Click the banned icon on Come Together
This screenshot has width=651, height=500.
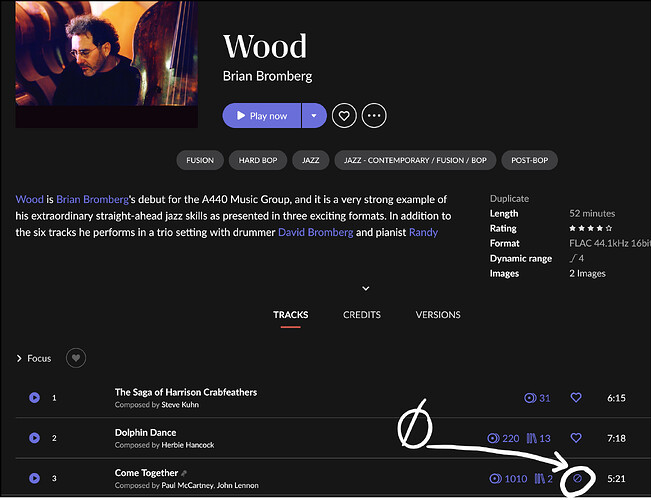pos(577,480)
